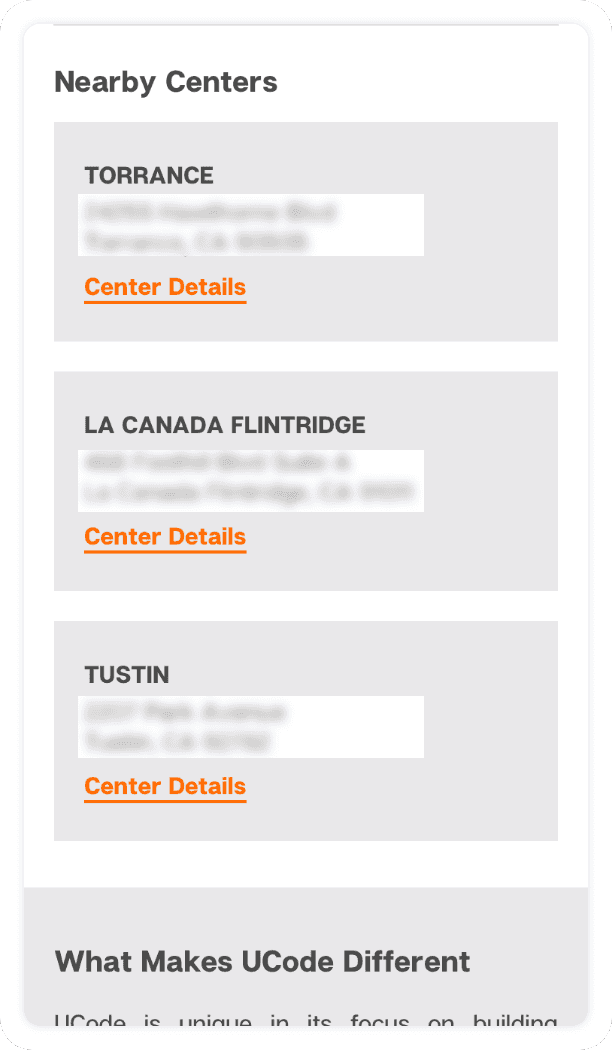
Task: Click blank space right of Tustin address
Action: pyautogui.click(x=490, y=727)
